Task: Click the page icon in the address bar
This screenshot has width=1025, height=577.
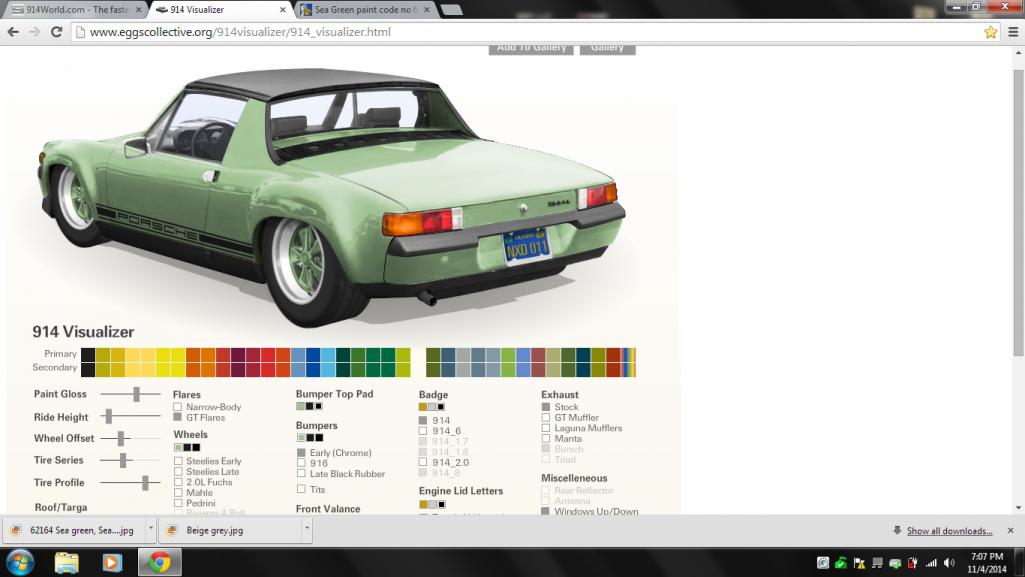Action: point(80,32)
